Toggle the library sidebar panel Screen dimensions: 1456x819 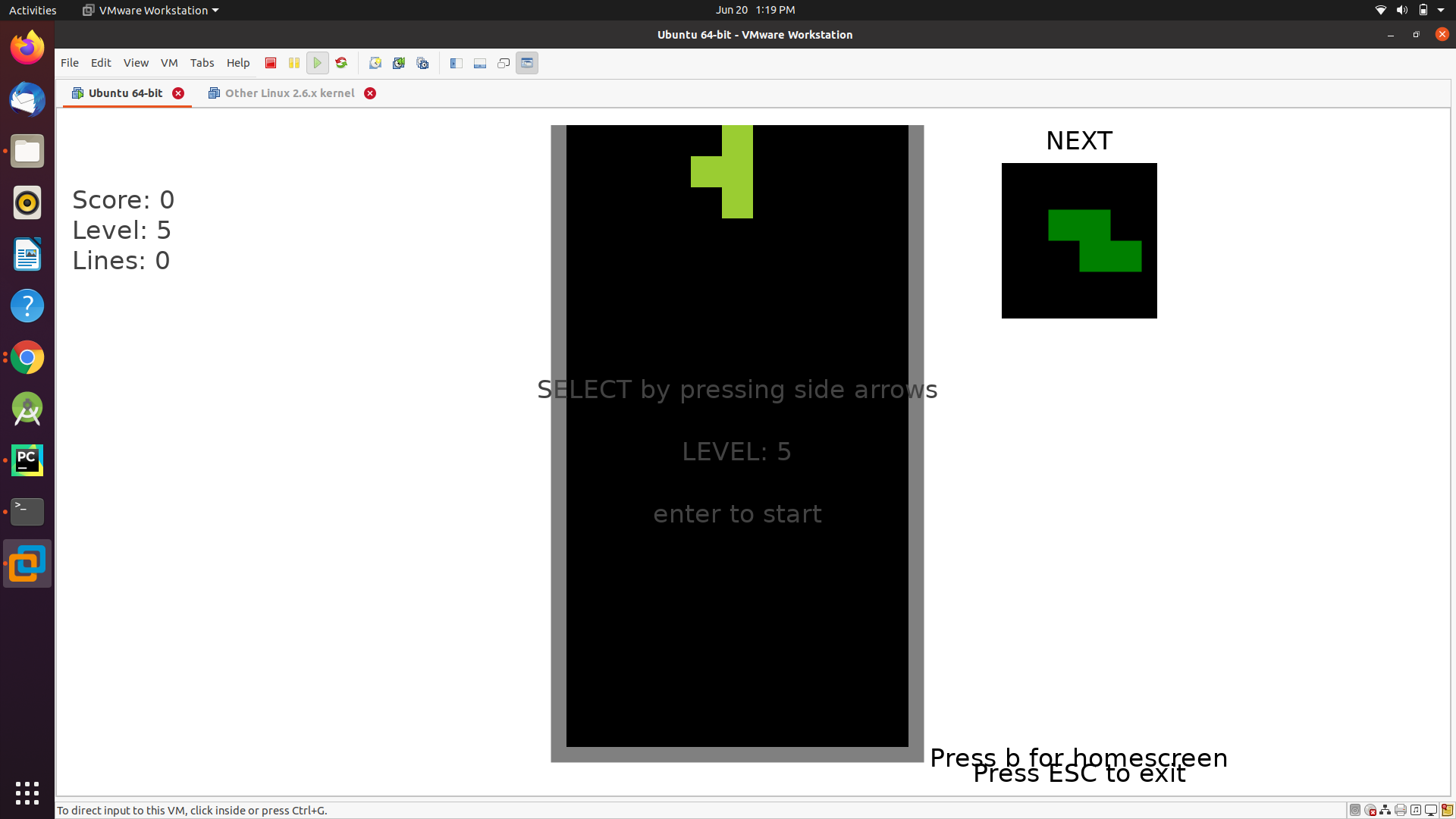[456, 63]
